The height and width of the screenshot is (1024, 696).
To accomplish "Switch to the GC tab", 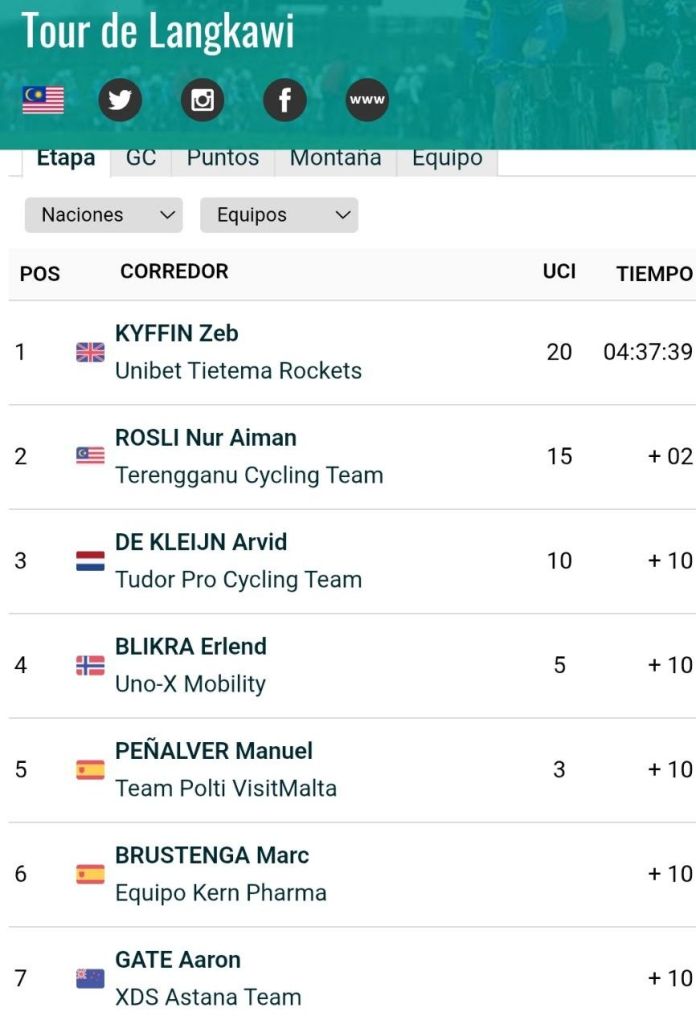I will point(141,159).
